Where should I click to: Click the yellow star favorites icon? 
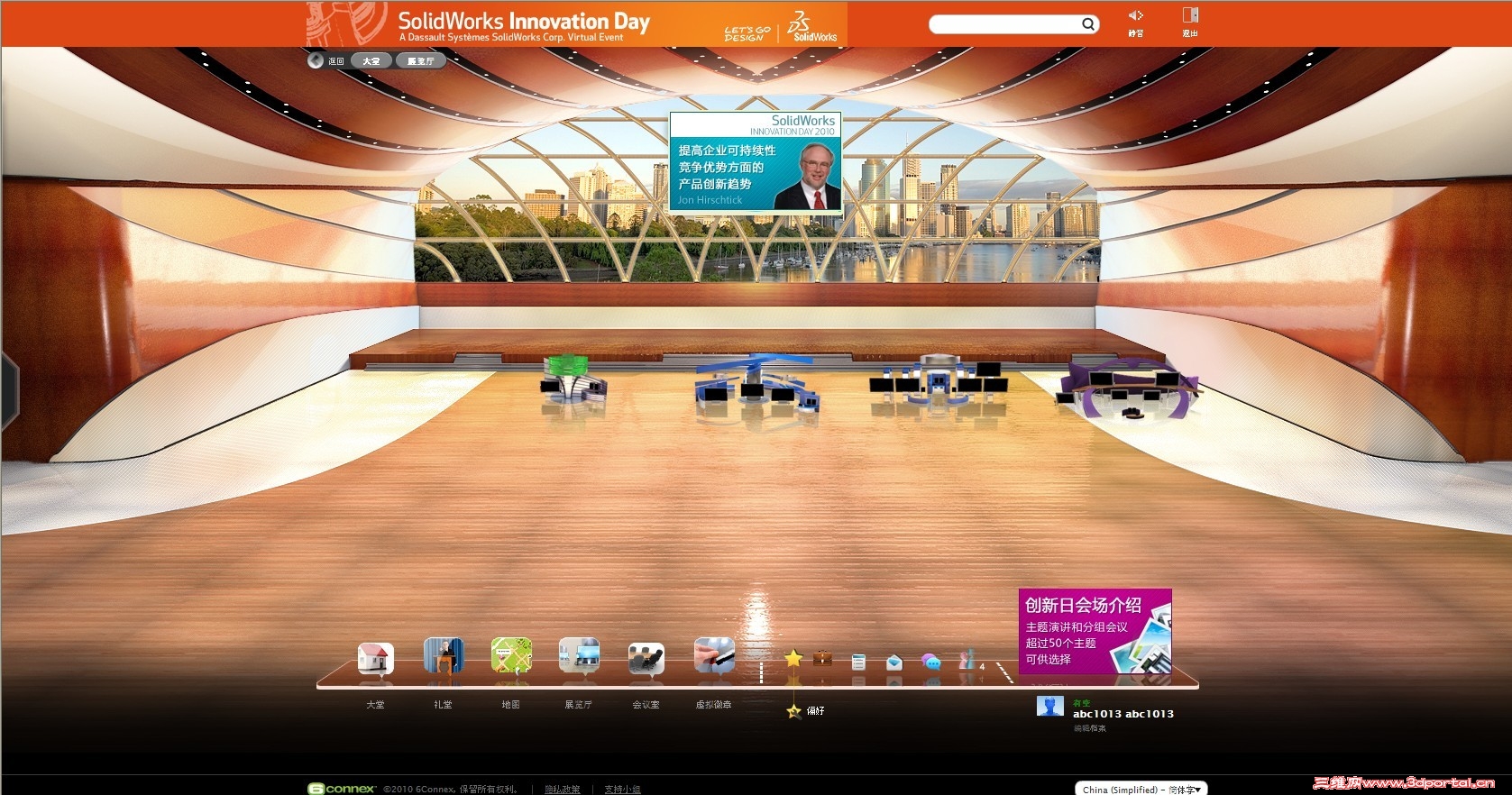(x=793, y=658)
